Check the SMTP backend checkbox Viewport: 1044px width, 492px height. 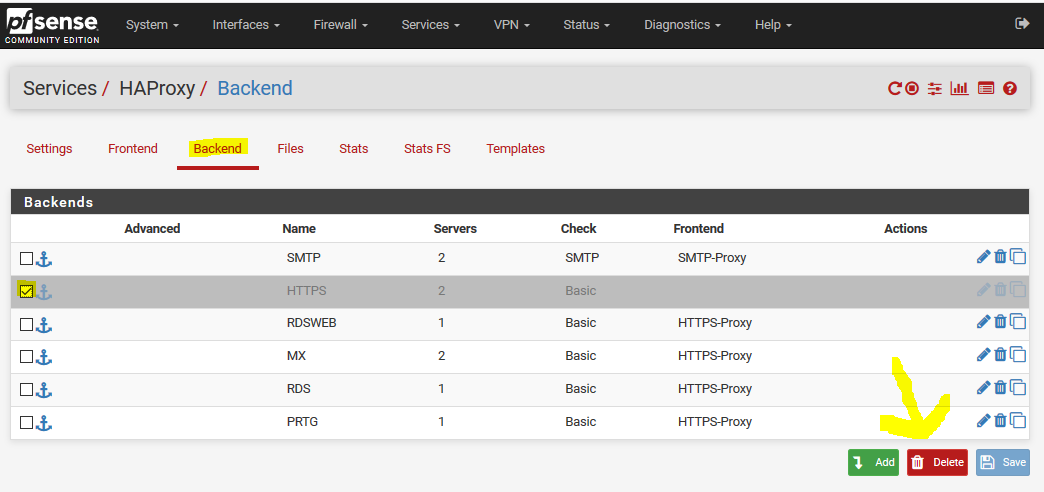26,258
